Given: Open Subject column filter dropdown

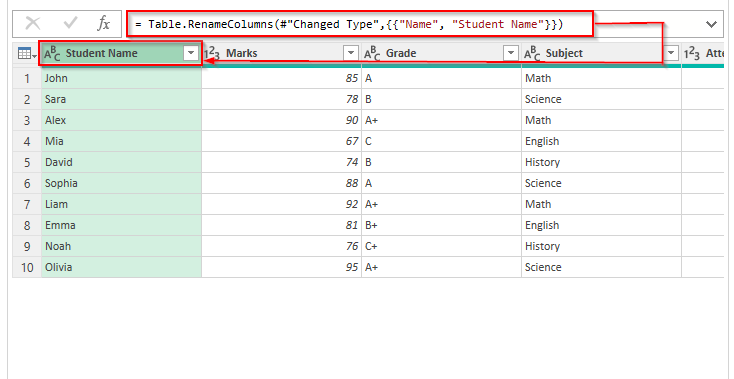Looking at the screenshot, I should 672,54.
